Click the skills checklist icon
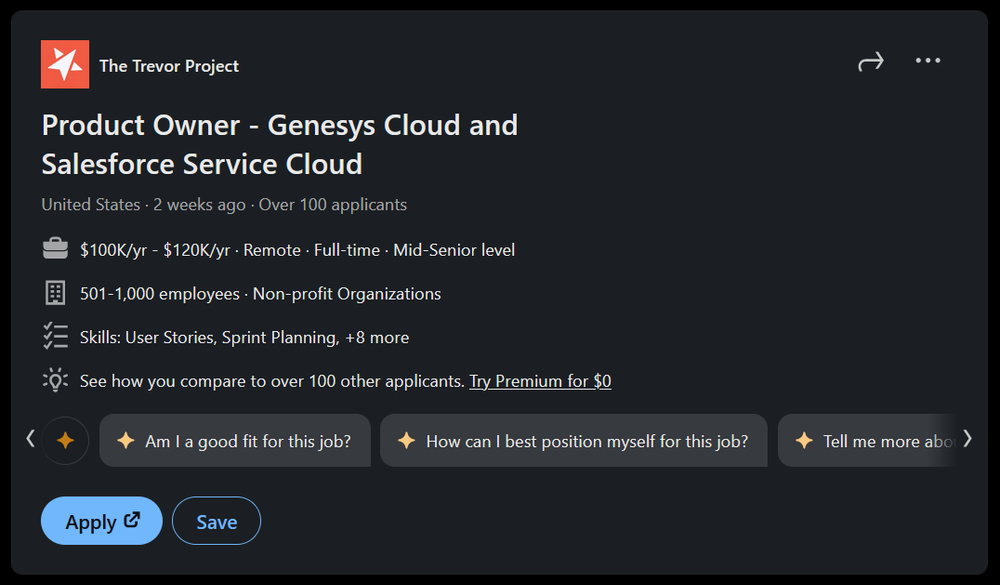Image resolution: width=1000 pixels, height=585 pixels. tap(55, 337)
